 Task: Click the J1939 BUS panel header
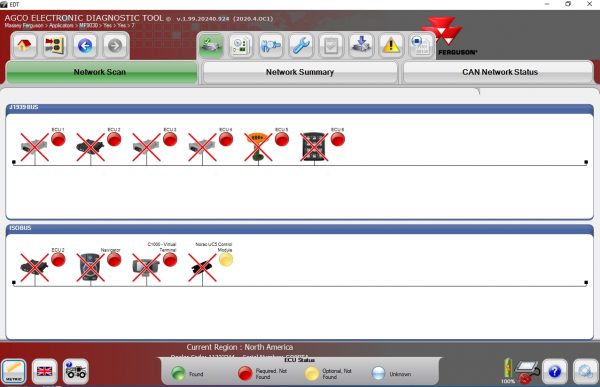pyautogui.click(x=300, y=108)
